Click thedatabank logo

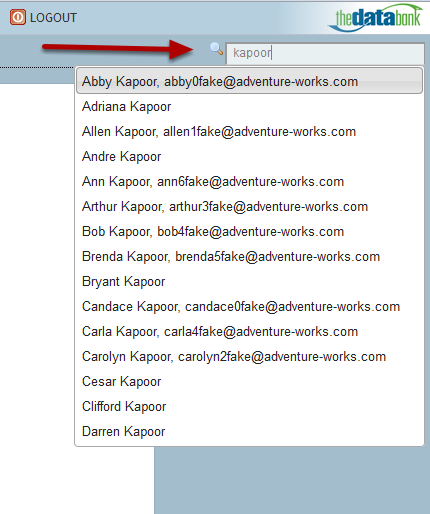(376, 18)
